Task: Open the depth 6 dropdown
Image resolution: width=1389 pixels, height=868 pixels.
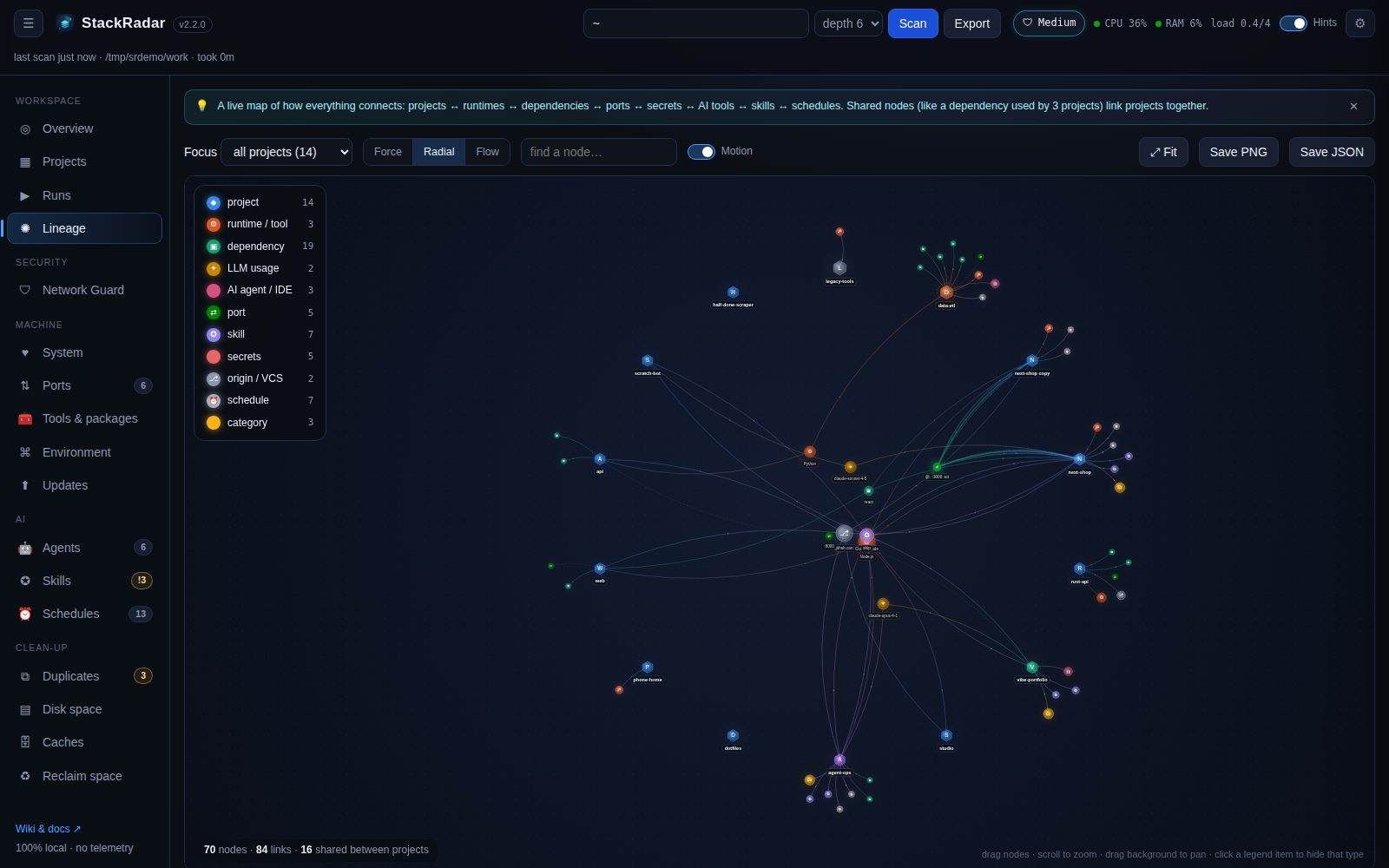Action: pos(848,23)
